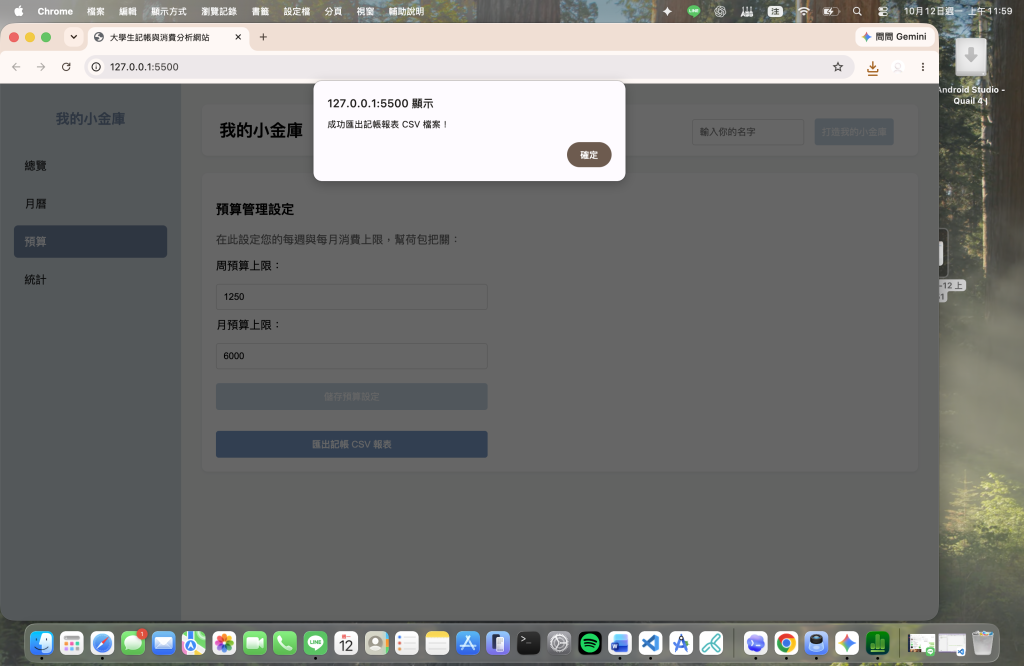
Task: Focus the 輸入你的名字 name field
Action: (748, 132)
